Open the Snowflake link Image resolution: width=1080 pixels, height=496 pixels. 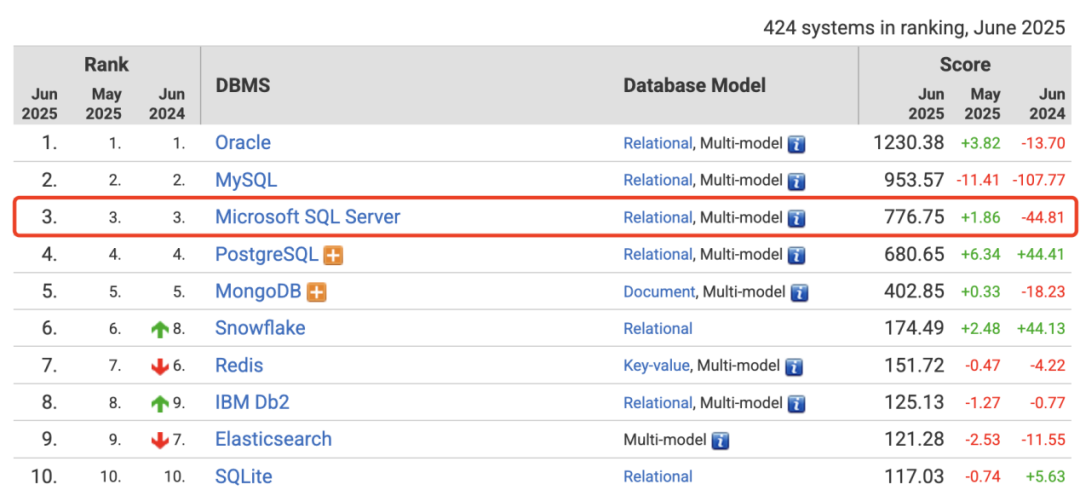(260, 328)
